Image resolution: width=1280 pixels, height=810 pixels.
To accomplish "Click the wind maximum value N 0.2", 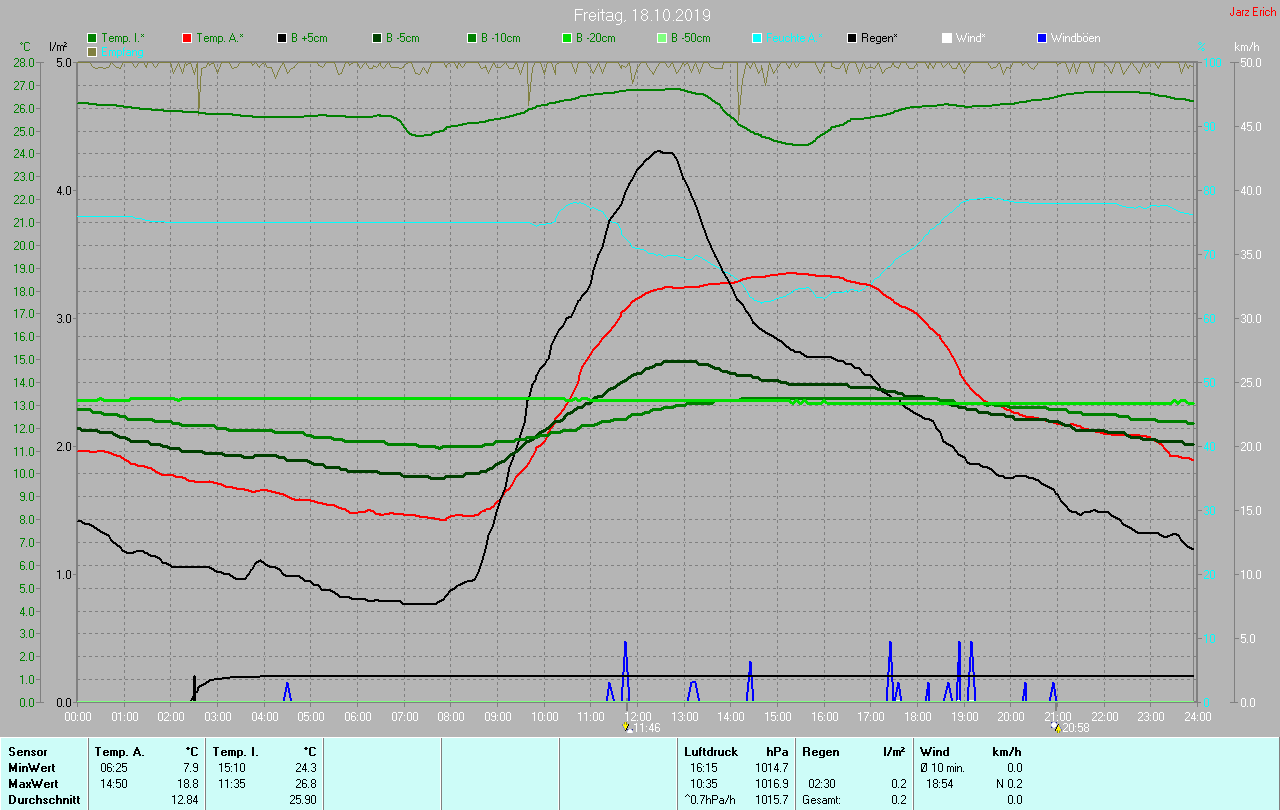I will tap(1009, 784).
